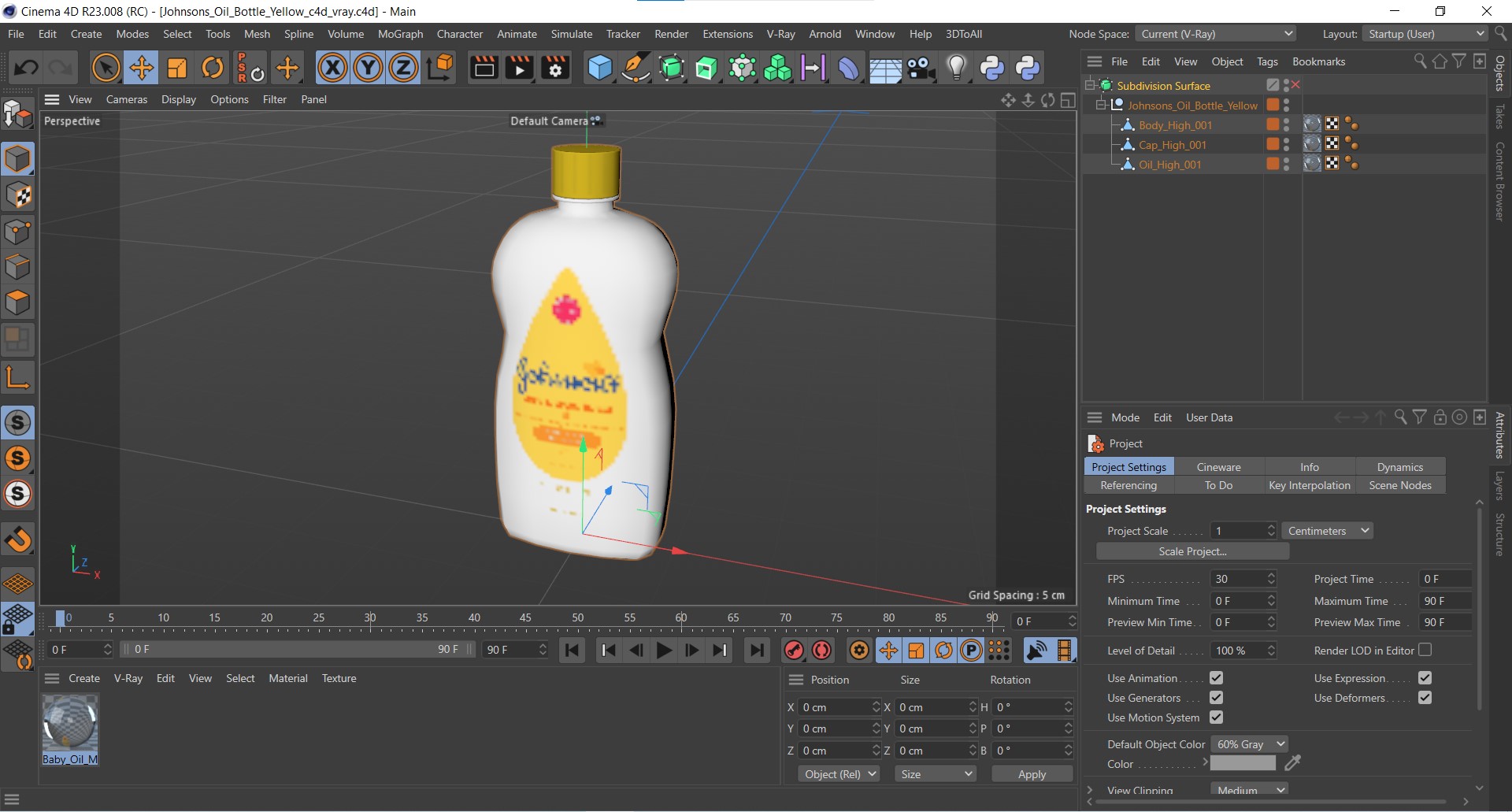
Task: Open the V-Ray menu
Action: [781, 34]
